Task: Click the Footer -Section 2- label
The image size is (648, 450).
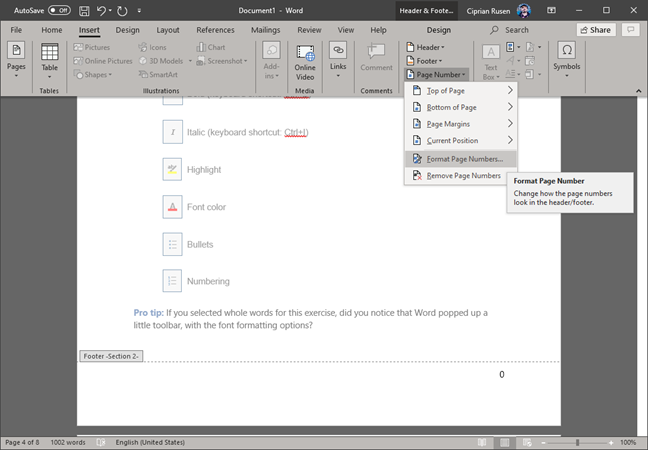Action: (111, 356)
